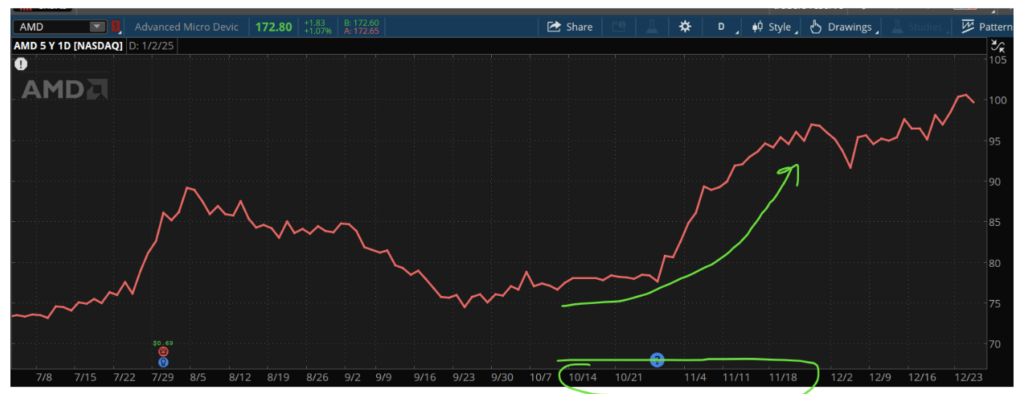The height and width of the screenshot is (394, 1024).
Task: Open the Drawings dropdown menu
Action: coord(843,27)
